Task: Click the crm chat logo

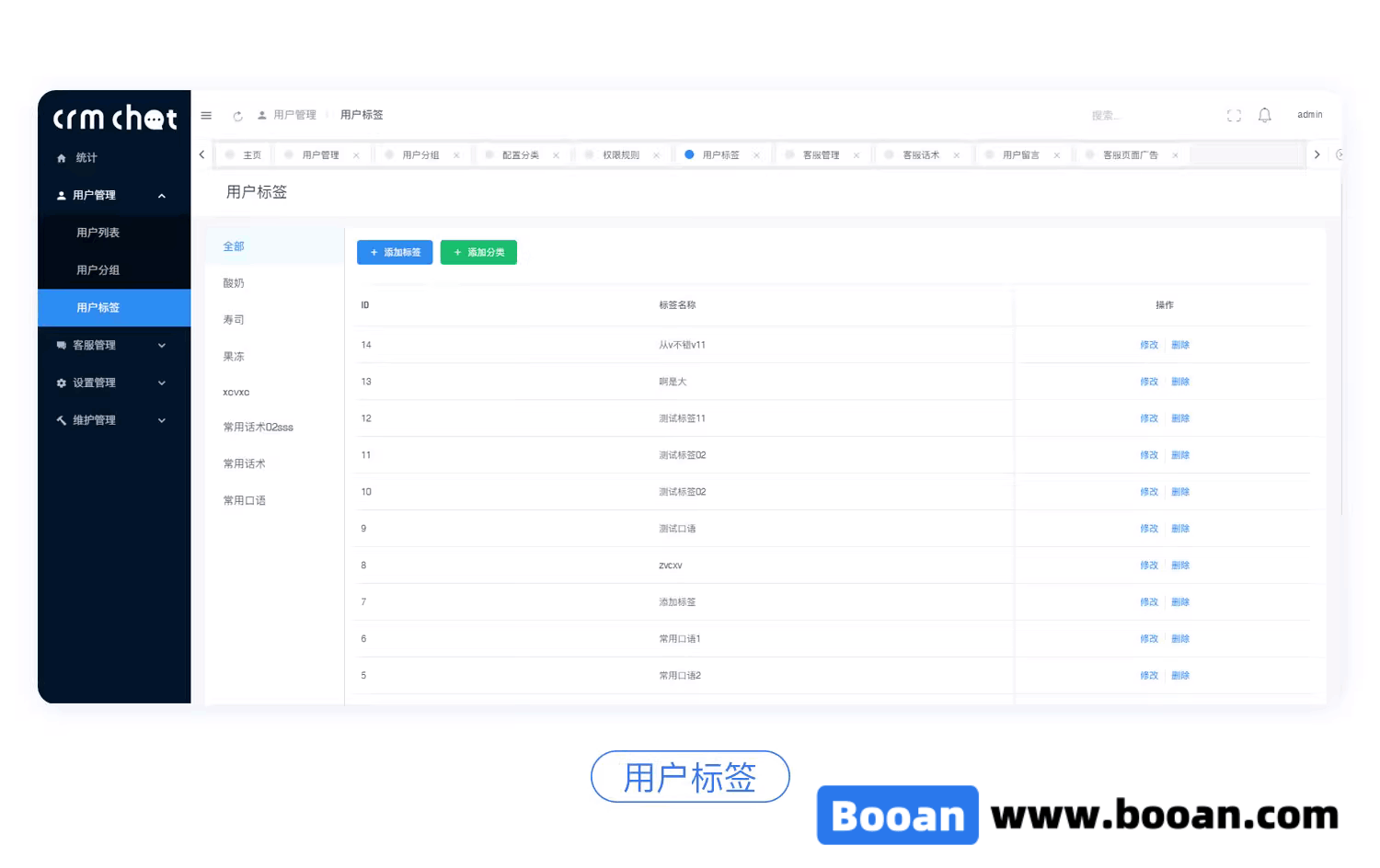Action: coord(113,117)
